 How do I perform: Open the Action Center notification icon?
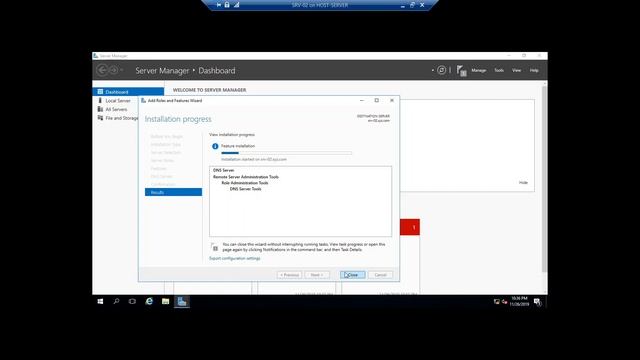(x=538, y=302)
